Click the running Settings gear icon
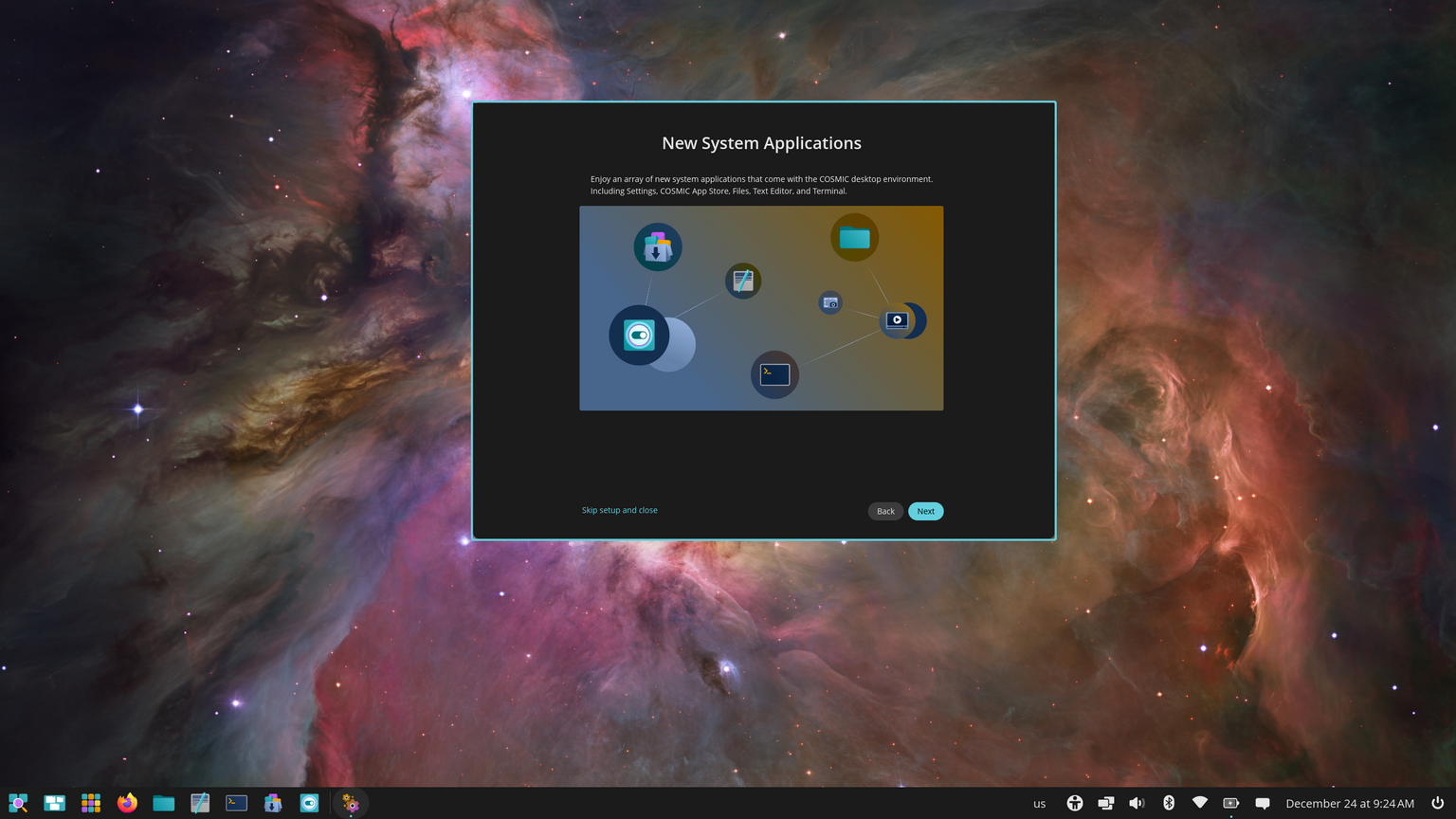This screenshot has height=819, width=1456. pos(351,803)
